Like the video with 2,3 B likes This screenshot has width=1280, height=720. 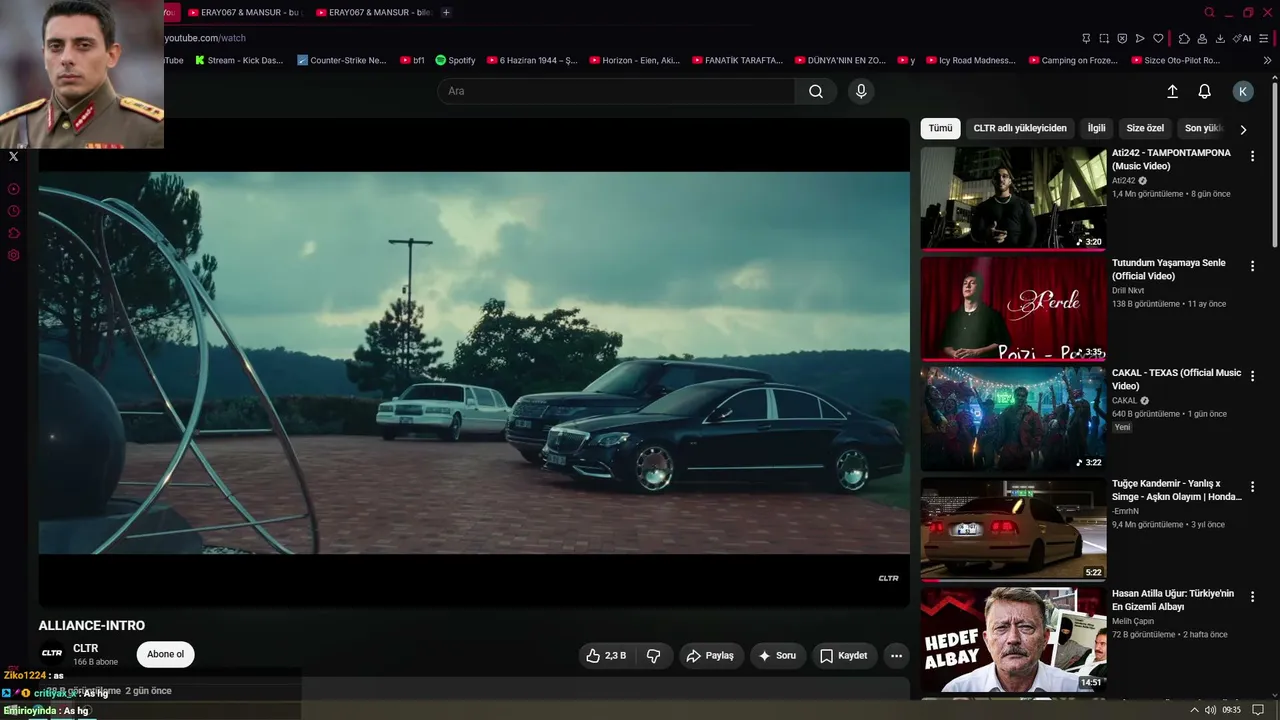click(606, 655)
